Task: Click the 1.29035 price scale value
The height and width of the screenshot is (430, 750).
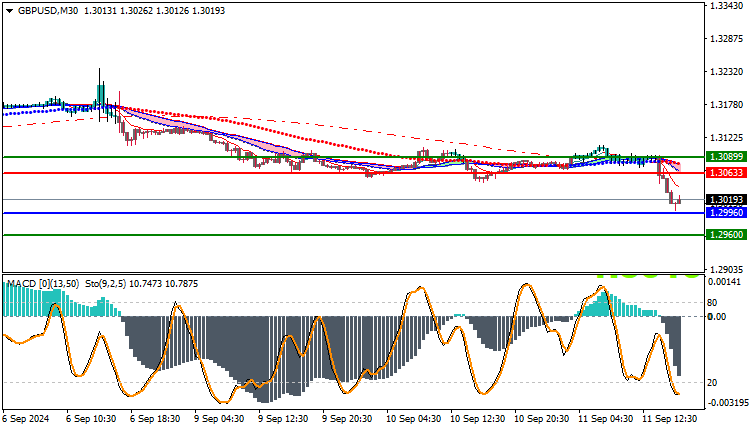Action: 727,269
